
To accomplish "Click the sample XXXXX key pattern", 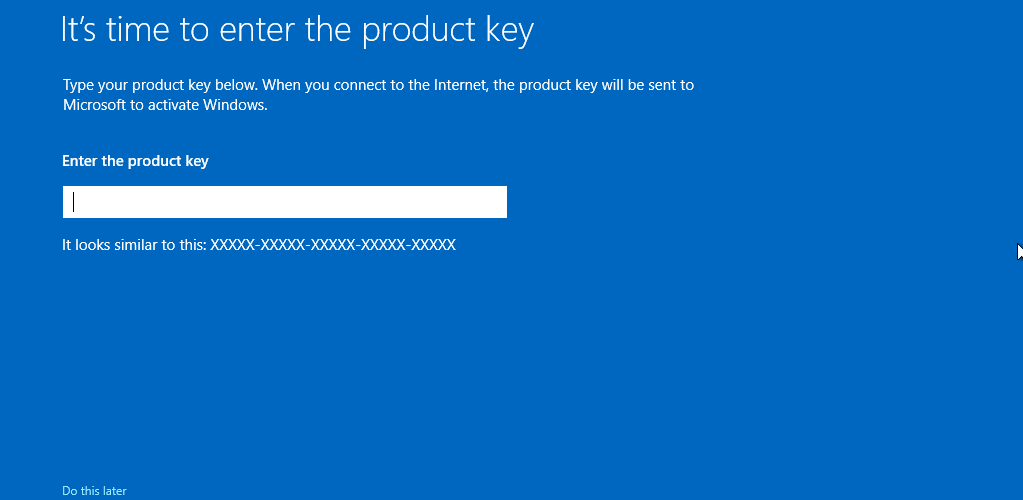I will coord(333,245).
